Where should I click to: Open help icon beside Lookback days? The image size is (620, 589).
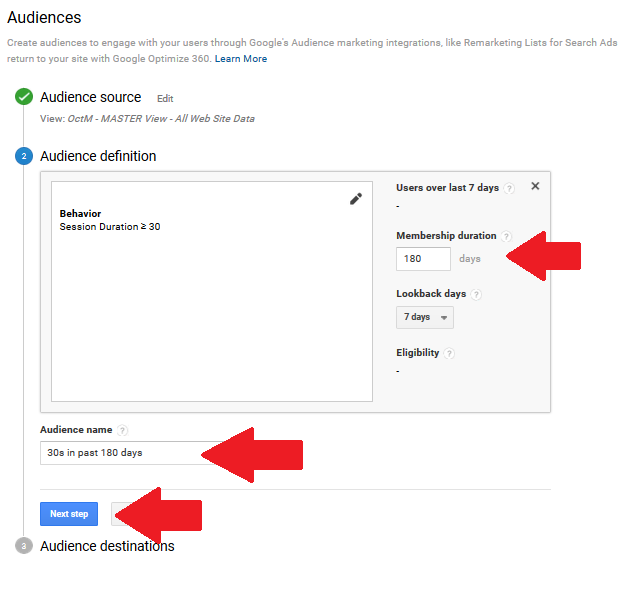point(476,294)
